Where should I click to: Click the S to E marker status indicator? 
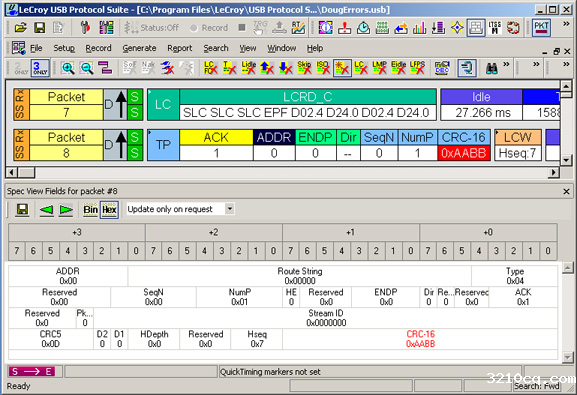(32, 371)
